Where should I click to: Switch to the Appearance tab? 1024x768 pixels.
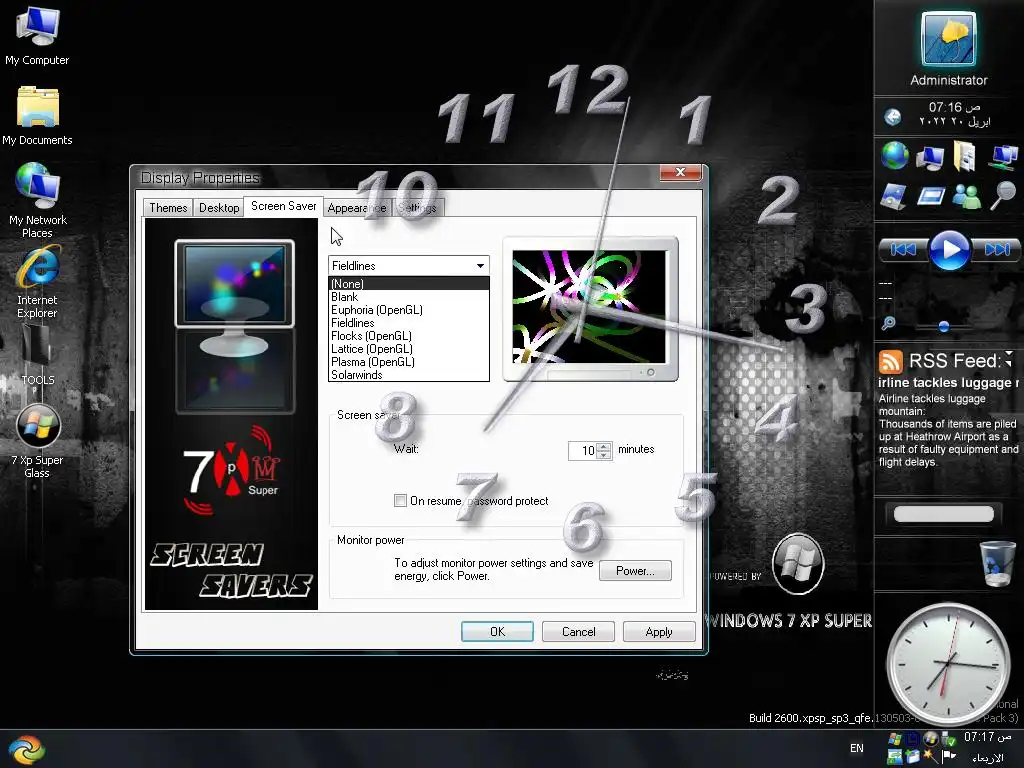[357, 208]
